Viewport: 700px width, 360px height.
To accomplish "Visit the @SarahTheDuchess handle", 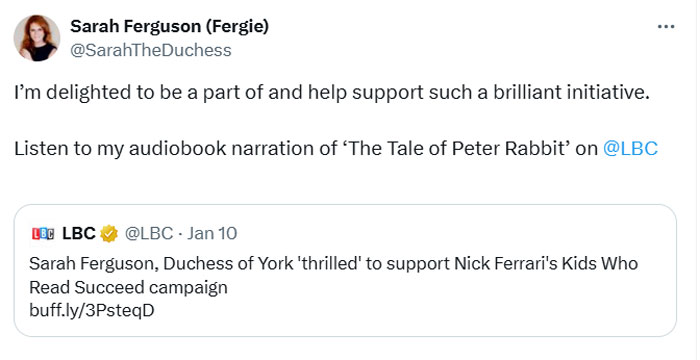I will (x=151, y=50).
